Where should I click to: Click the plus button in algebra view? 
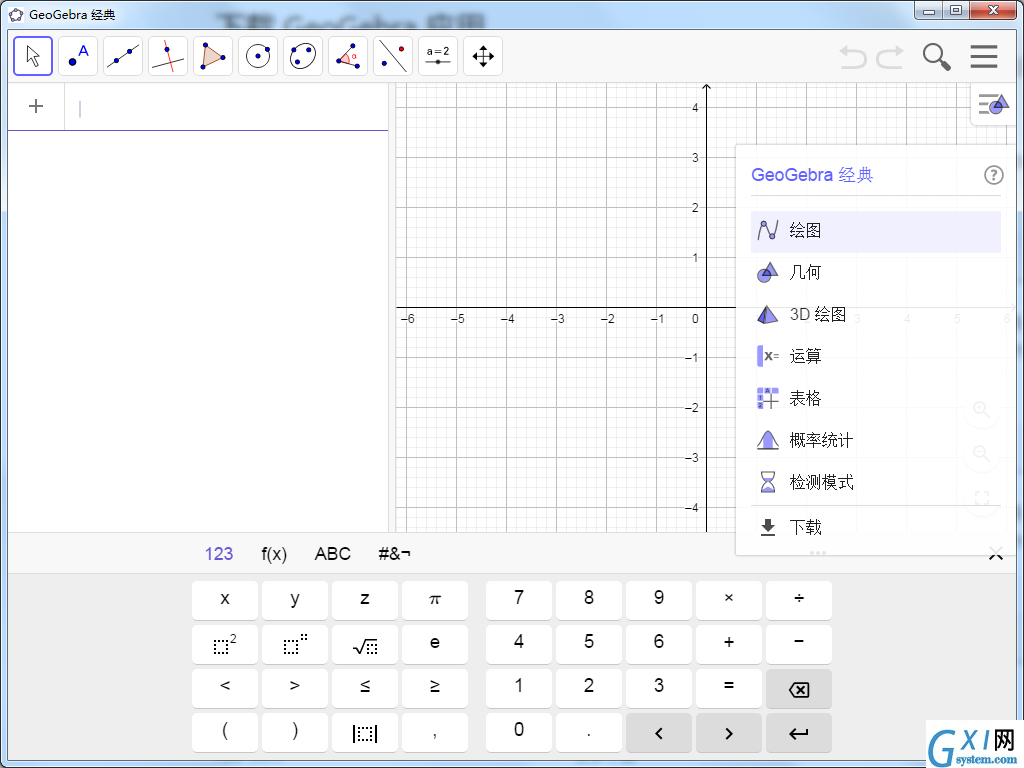click(x=36, y=106)
